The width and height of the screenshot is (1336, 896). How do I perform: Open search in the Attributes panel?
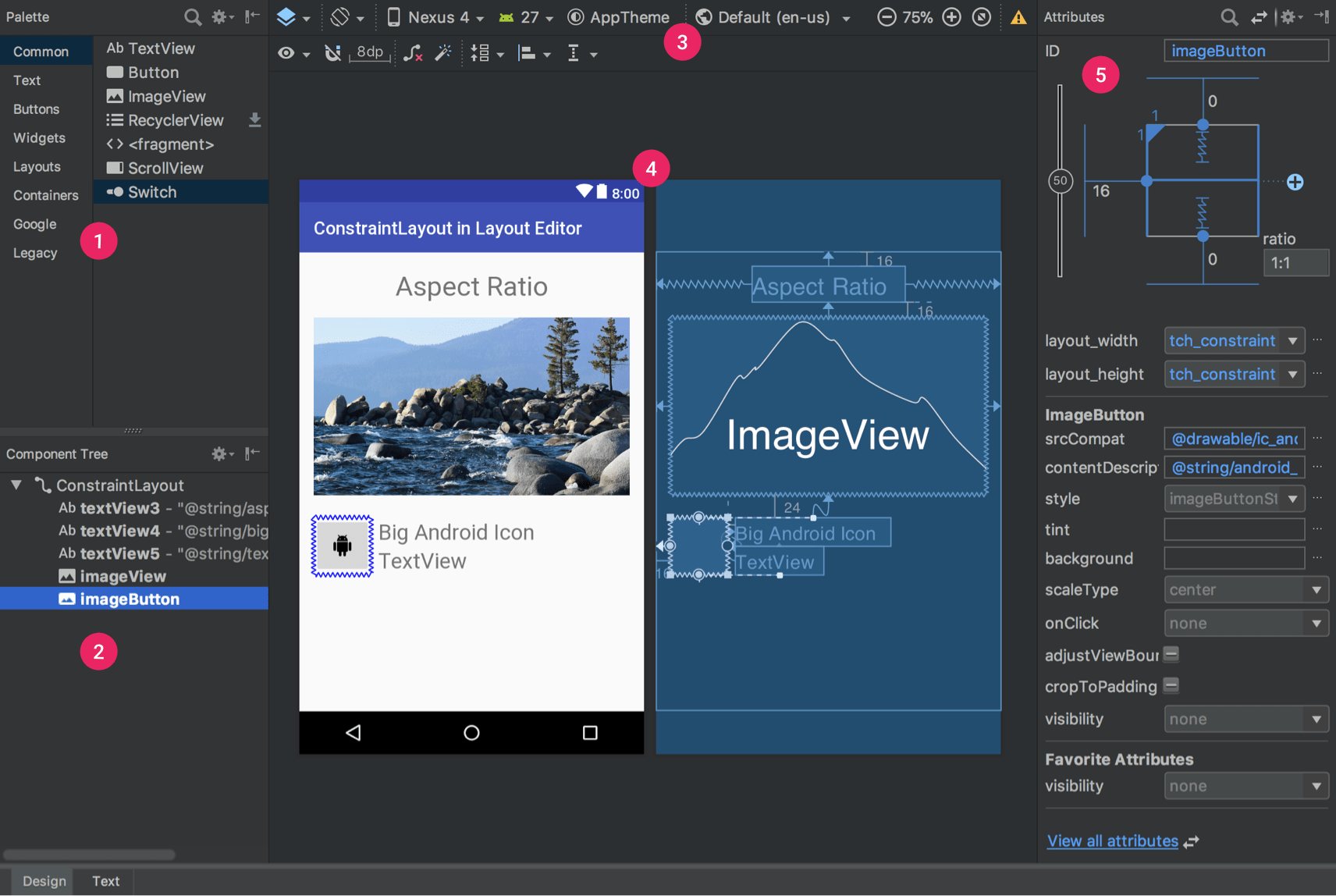click(1229, 17)
